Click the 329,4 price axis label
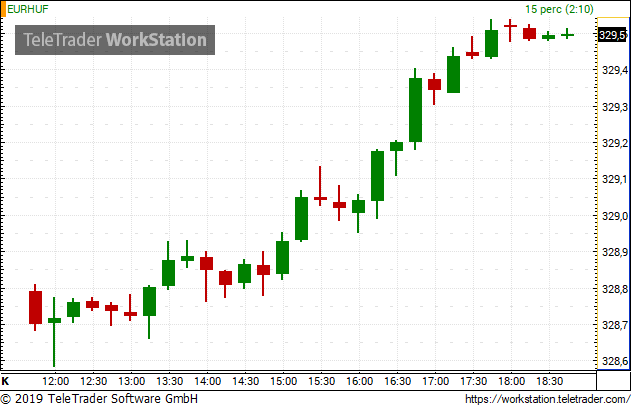The image size is (631, 408). pos(615,70)
